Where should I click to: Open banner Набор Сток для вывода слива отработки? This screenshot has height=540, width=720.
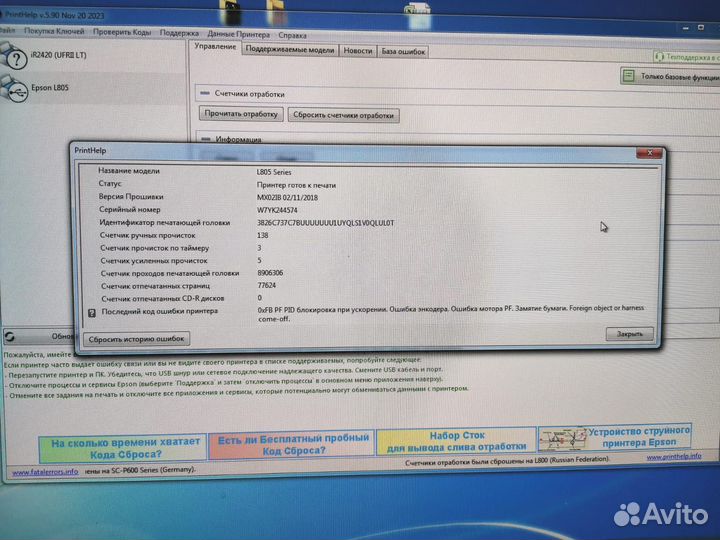(x=456, y=441)
